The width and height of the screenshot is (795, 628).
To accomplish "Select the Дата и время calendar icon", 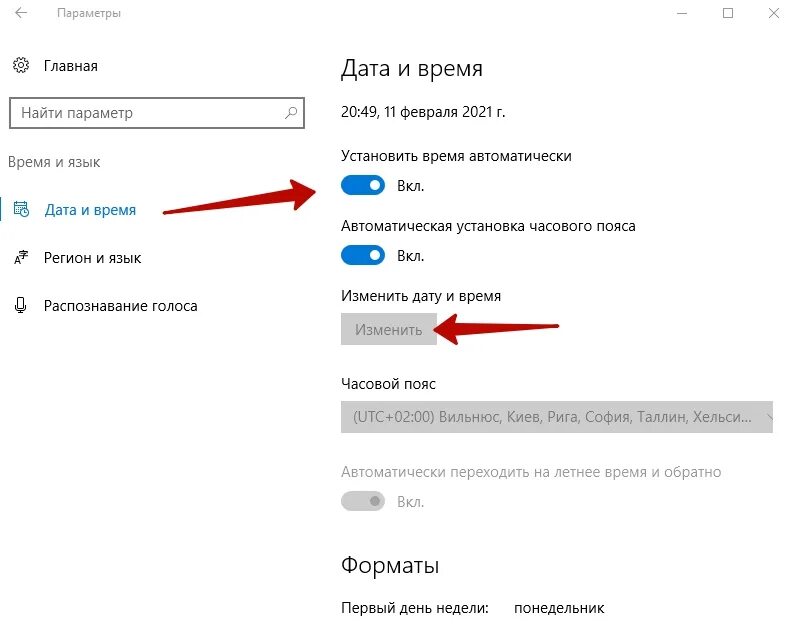I will tap(21, 209).
